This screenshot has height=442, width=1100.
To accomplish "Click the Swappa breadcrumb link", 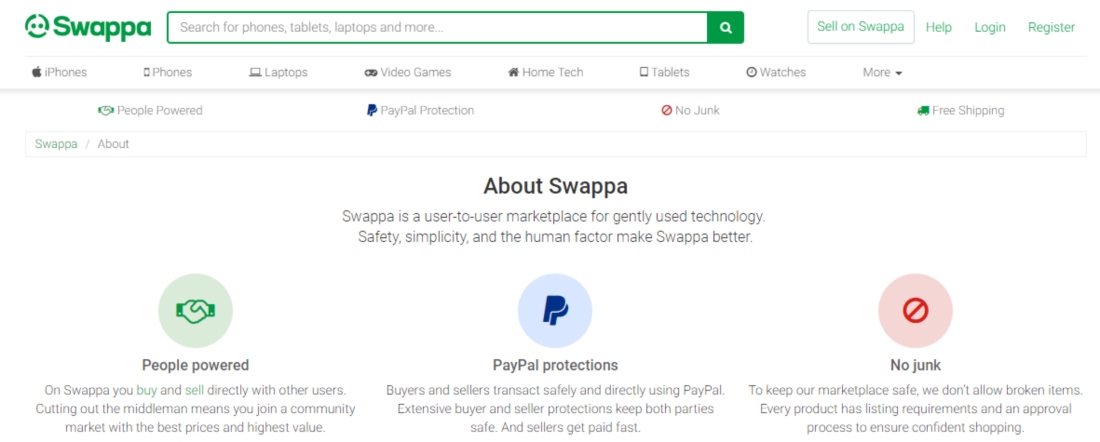I will point(56,144).
